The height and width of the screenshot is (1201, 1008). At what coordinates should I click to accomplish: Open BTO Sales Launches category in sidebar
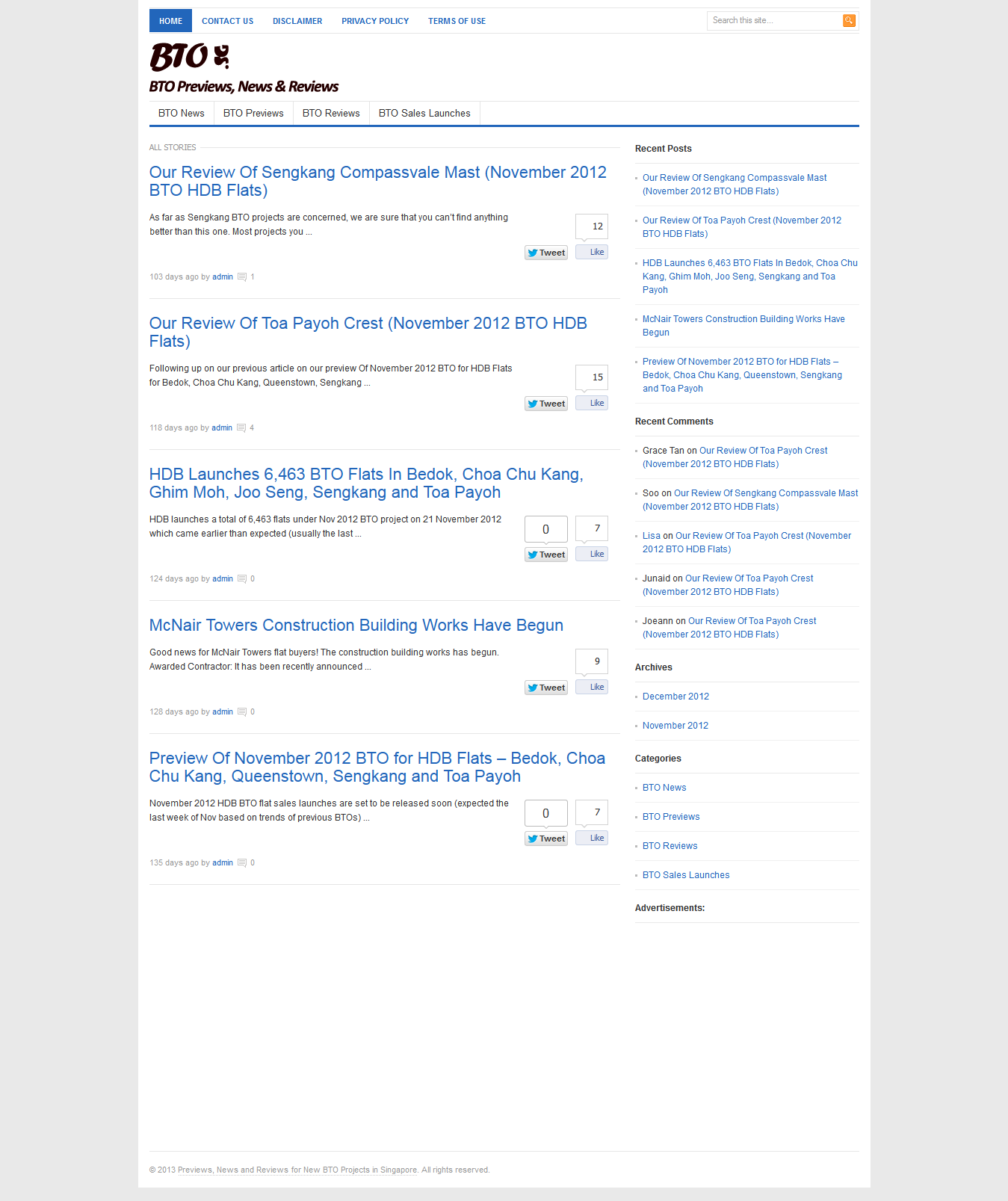(686, 875)
